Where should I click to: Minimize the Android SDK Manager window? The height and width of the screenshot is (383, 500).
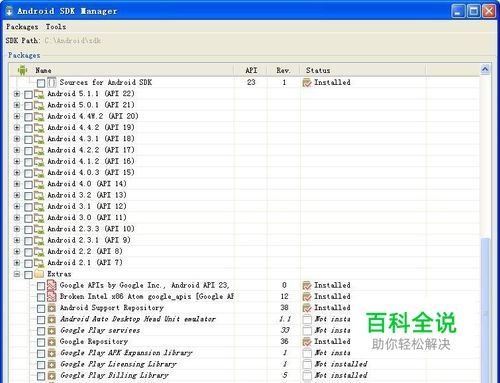pos(458,11)
